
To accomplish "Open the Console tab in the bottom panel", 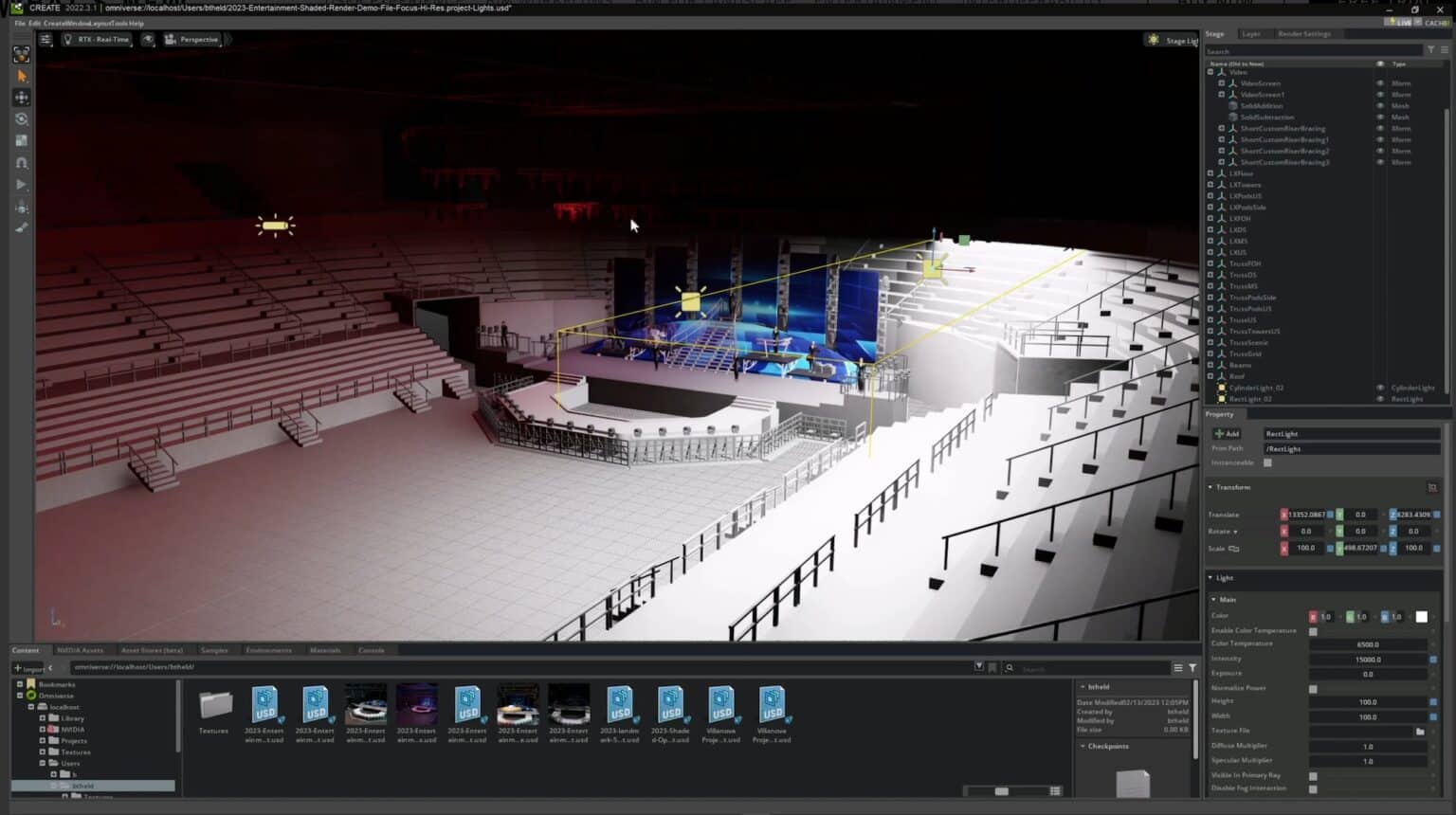I will click(x=372, y=650).
